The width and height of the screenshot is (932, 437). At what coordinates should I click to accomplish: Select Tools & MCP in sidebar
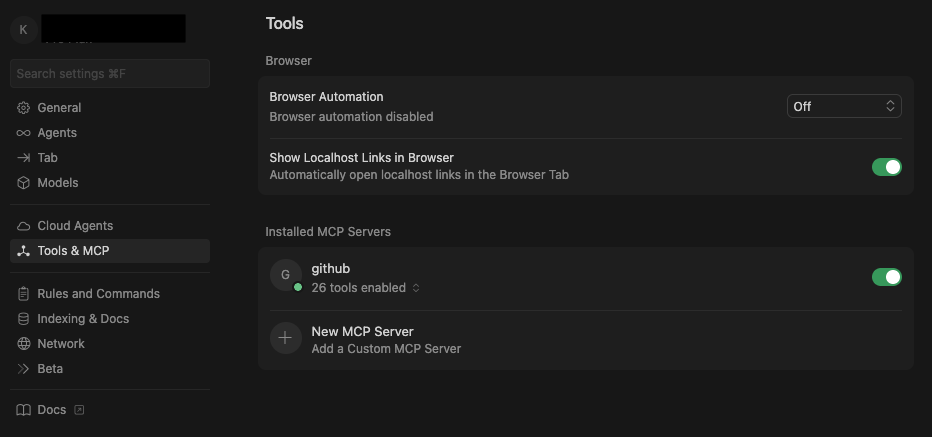tap(73, 251)
